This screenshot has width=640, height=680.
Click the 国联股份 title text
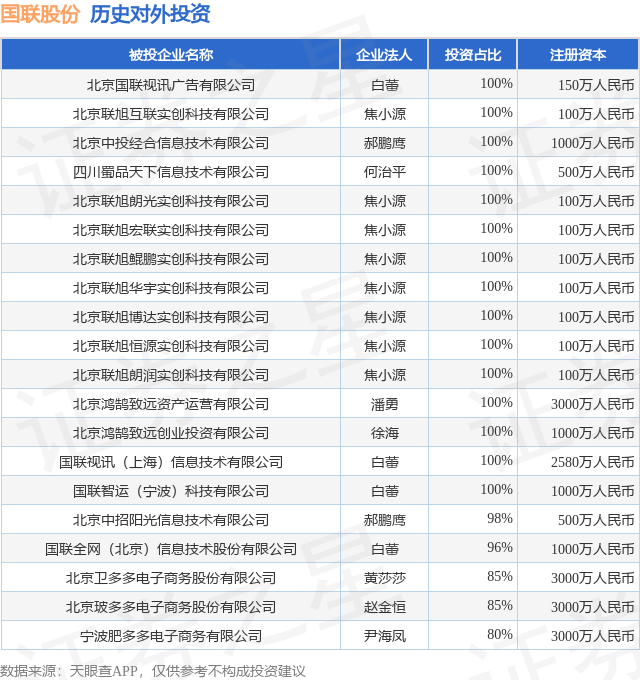[x=40, y=14]
